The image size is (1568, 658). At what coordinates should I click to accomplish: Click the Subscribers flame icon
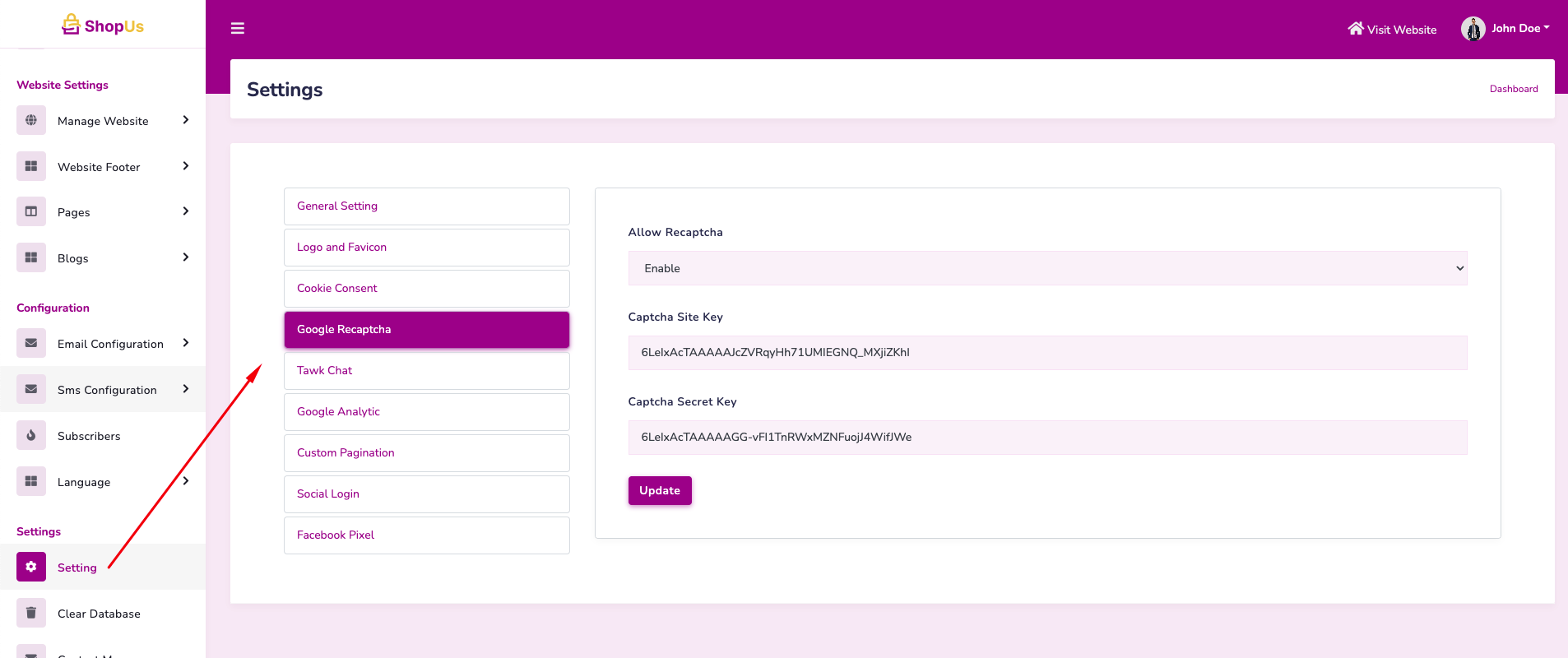(31, 435)
